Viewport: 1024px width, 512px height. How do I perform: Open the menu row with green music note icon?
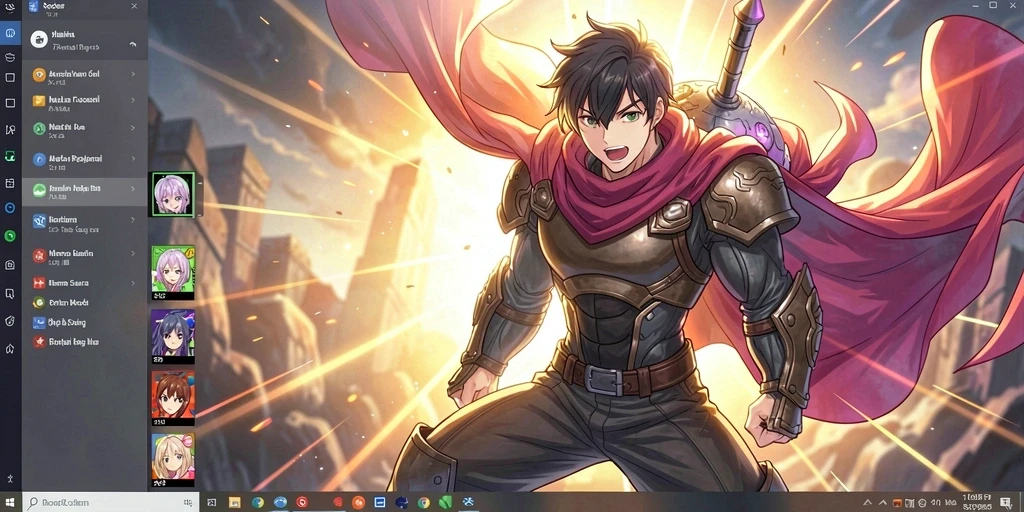pyautogui.click(x=85, y=129)
